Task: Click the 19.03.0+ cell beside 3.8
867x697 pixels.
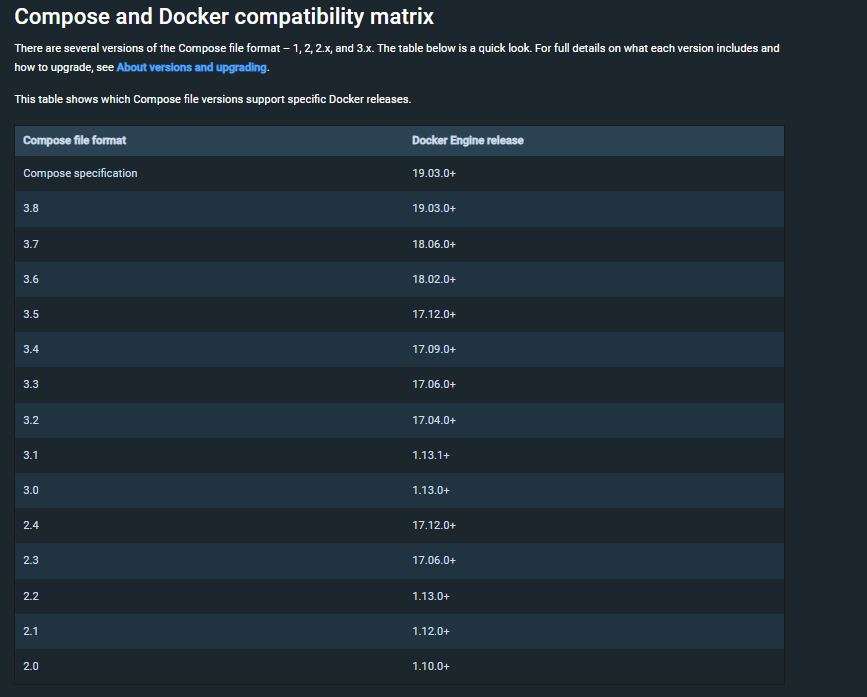Action: (434, 208)
